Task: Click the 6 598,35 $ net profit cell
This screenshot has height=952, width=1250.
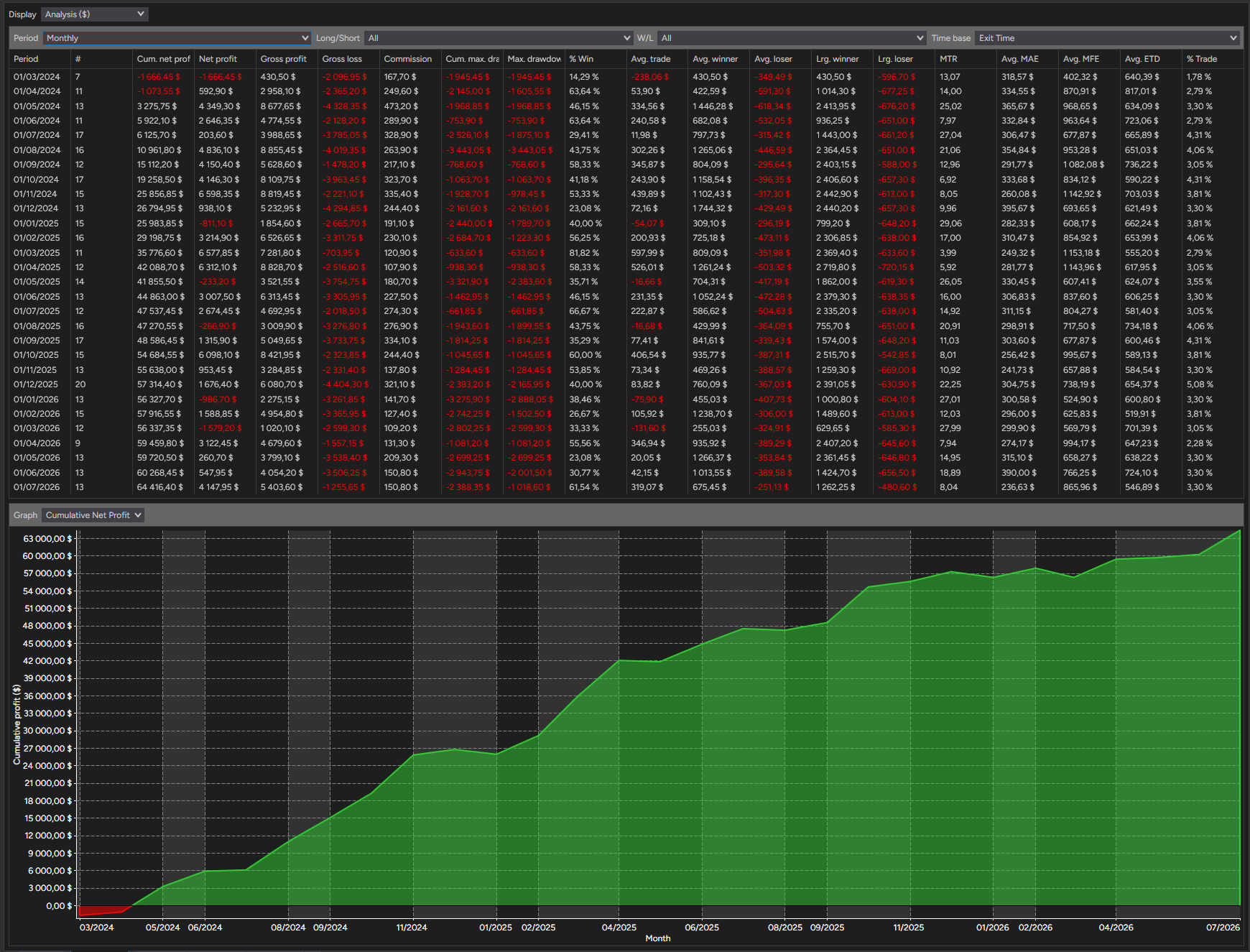Action: pos(222,194)
